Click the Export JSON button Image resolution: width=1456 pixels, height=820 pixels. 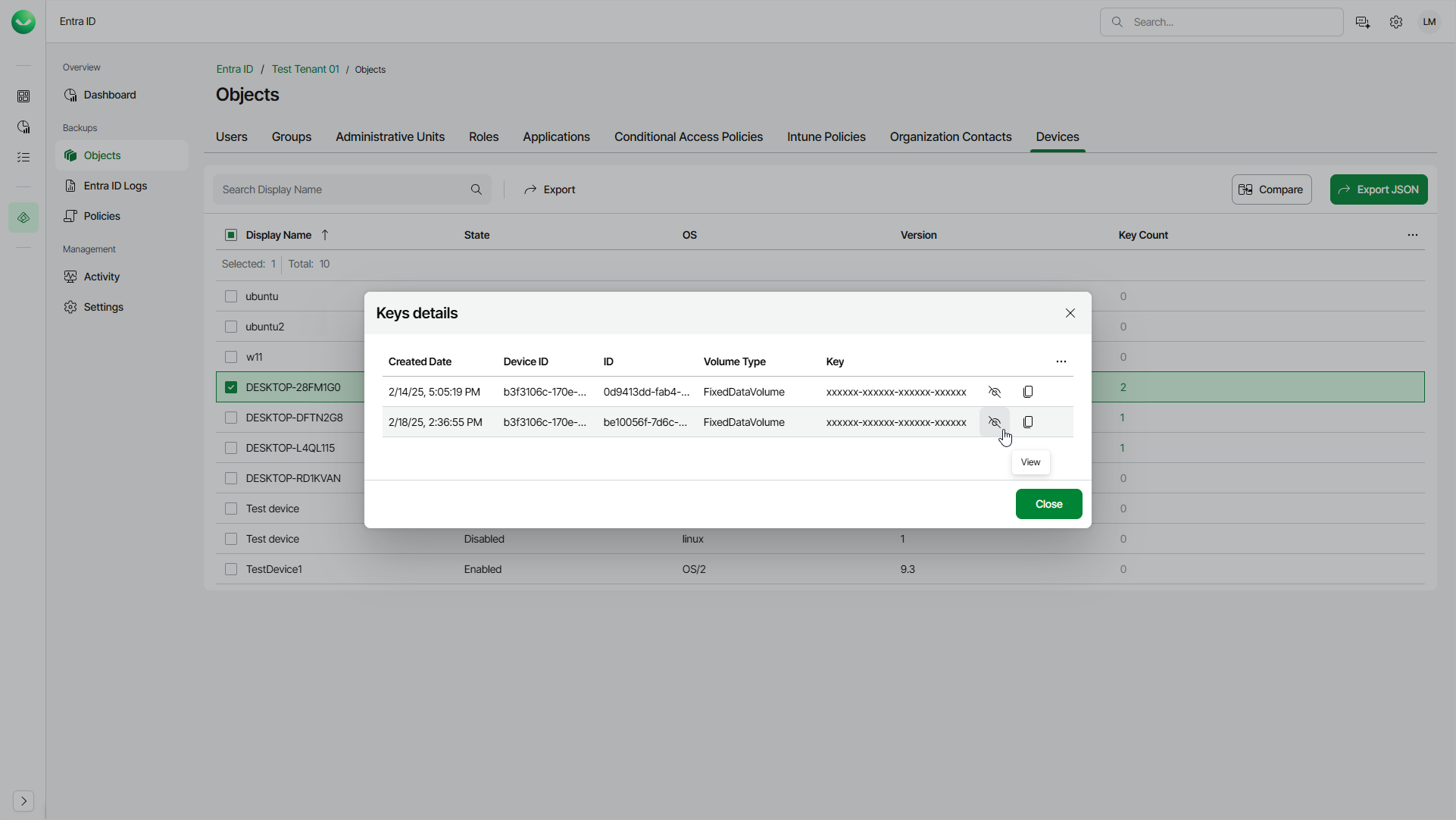(1378, 189)
